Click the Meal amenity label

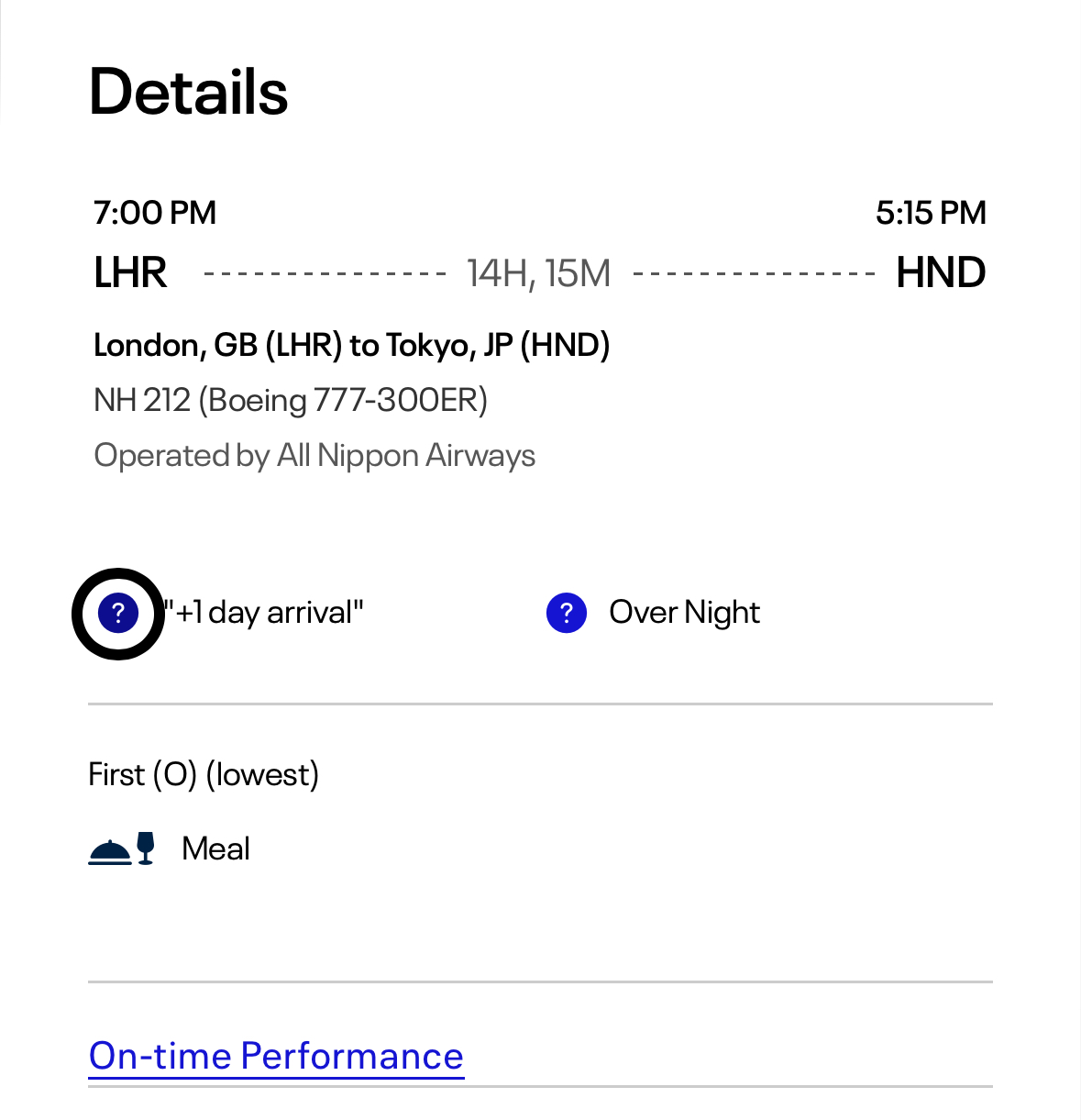[x=215, y=848]
